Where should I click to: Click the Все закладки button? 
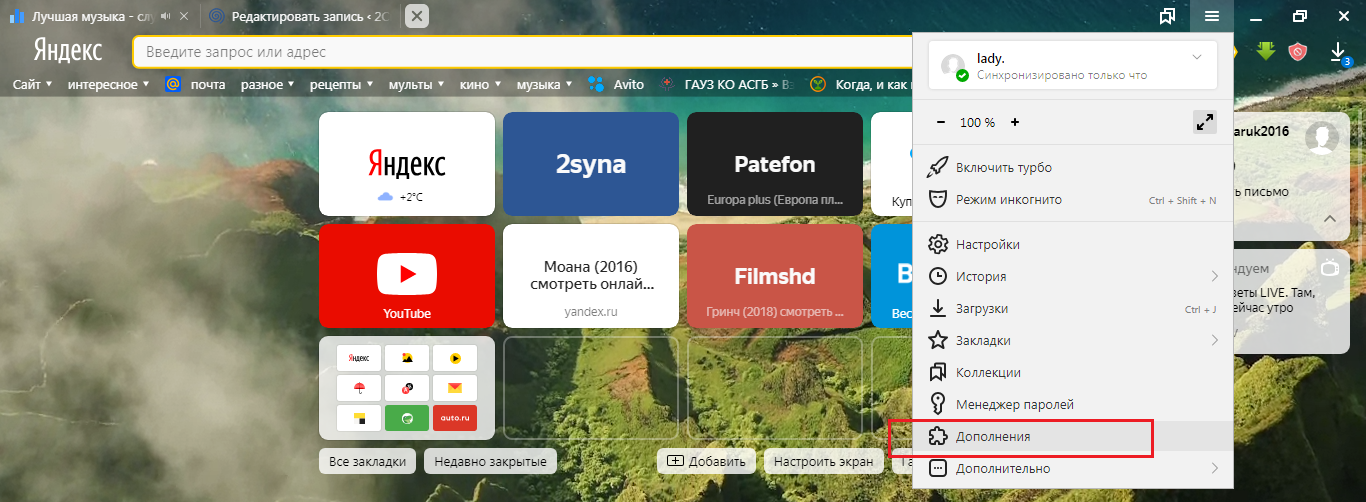[367, 461]
